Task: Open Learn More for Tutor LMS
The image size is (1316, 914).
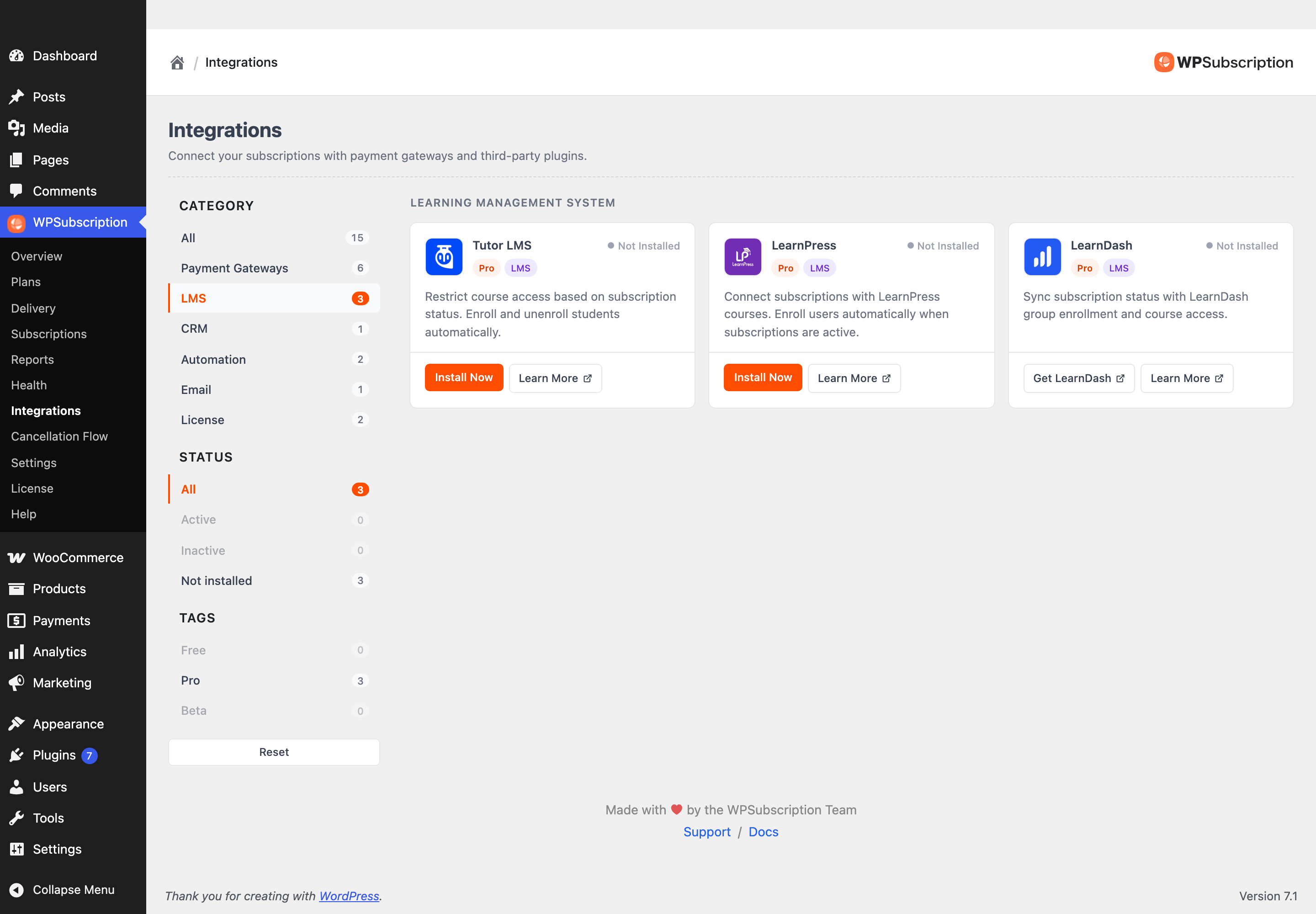Action: [555, 378]
